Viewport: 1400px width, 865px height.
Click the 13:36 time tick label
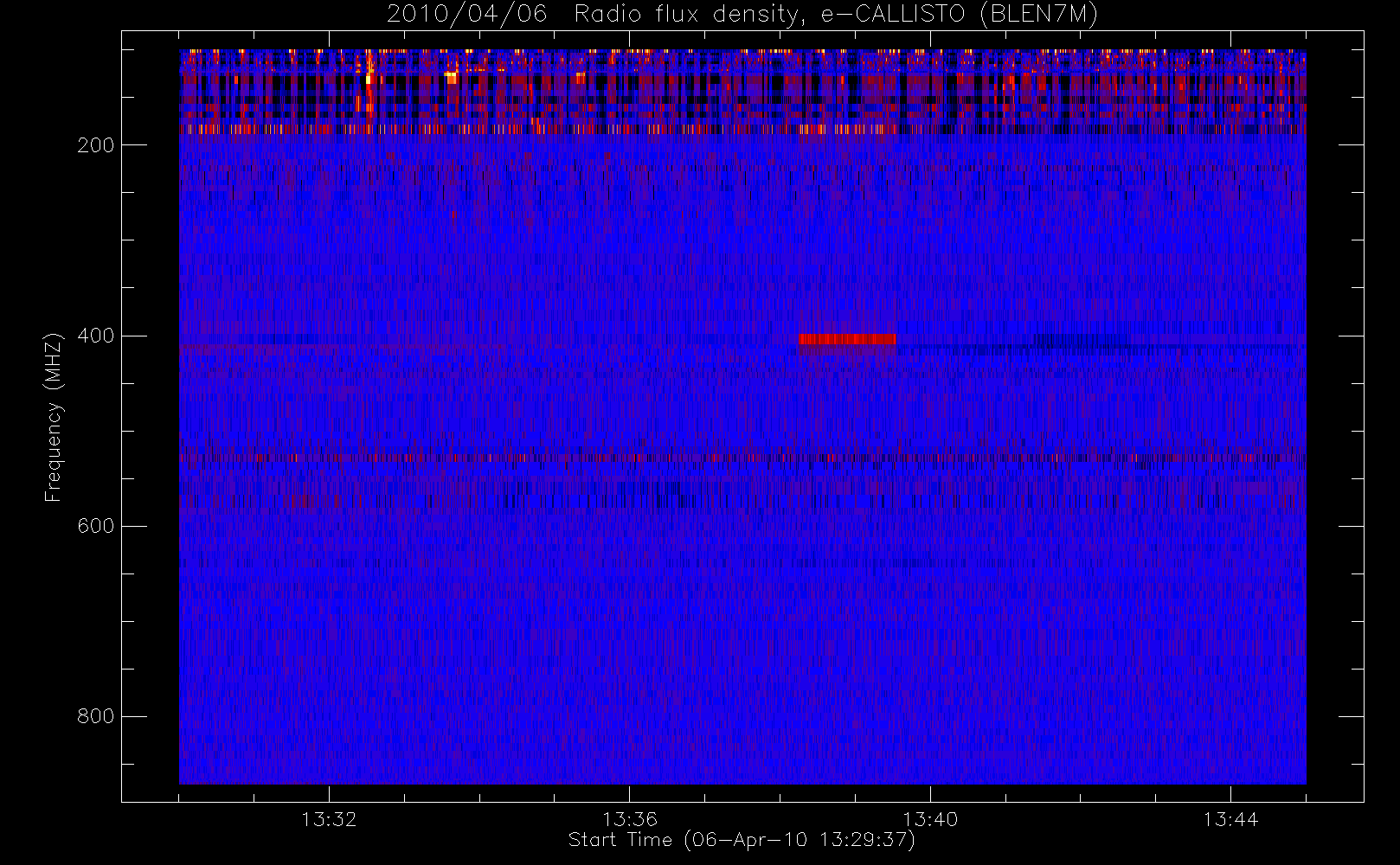[x=630, y=819]
